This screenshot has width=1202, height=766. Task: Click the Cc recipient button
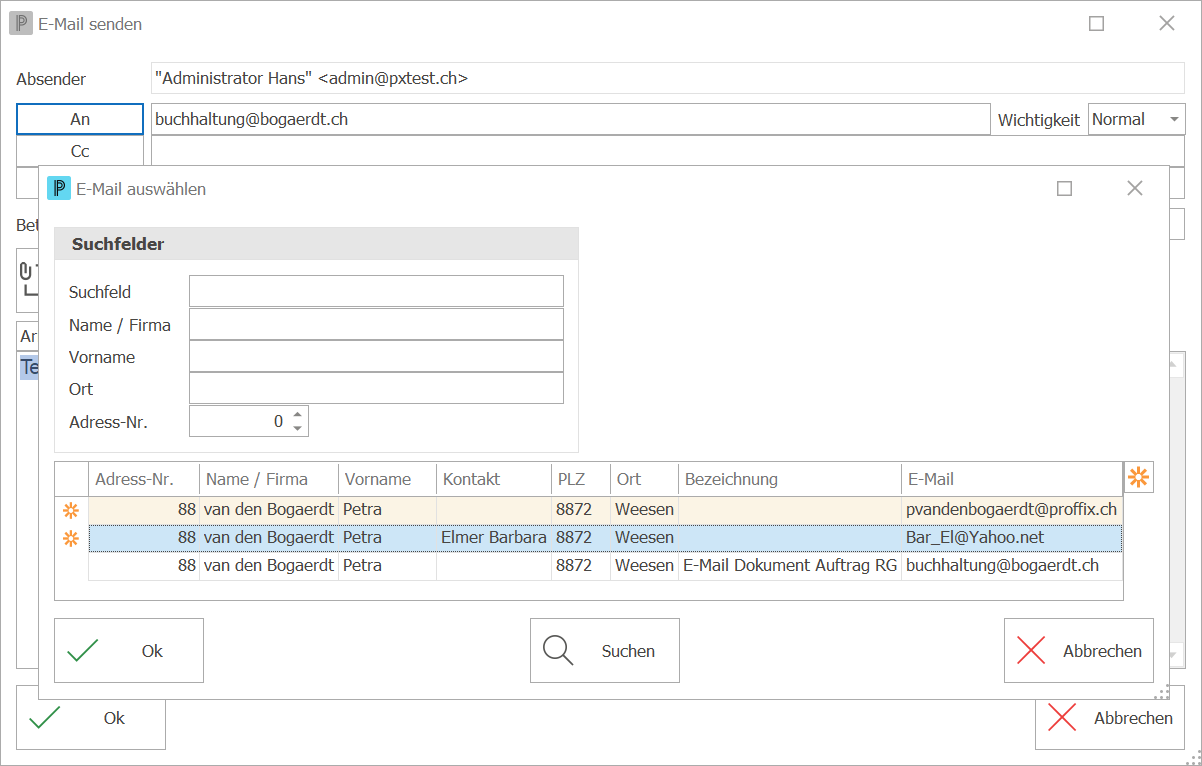pyautogui.click(x=80, y=151)
